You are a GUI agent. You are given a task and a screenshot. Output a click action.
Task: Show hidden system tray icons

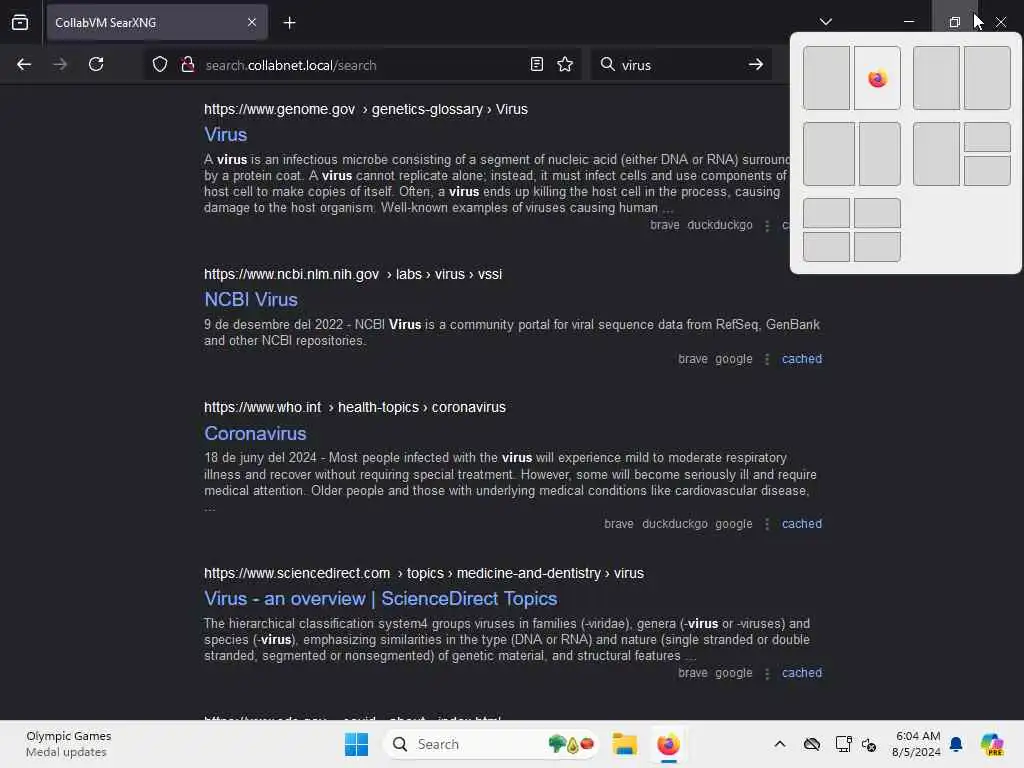pos(780,744)
